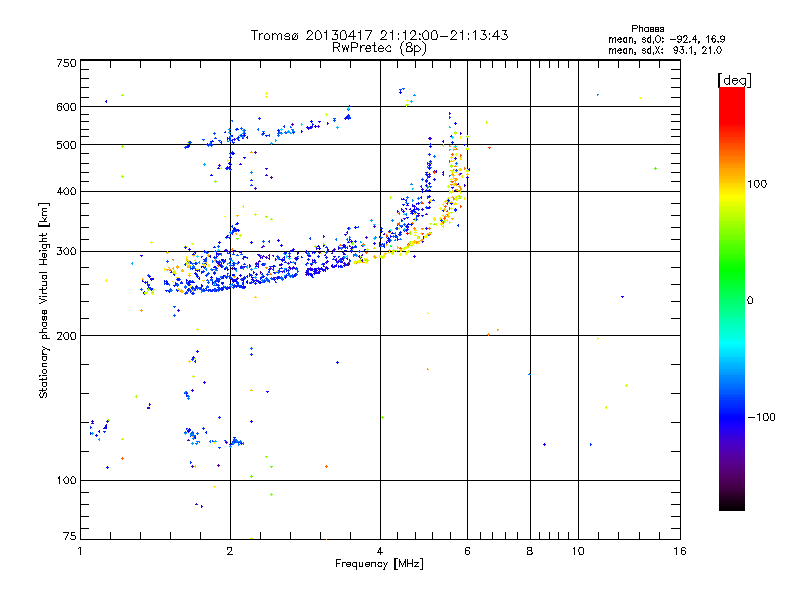This screenshot has width=800, height=600.
Task: Click the y-axis label '600'
Action: coord(66,107)
